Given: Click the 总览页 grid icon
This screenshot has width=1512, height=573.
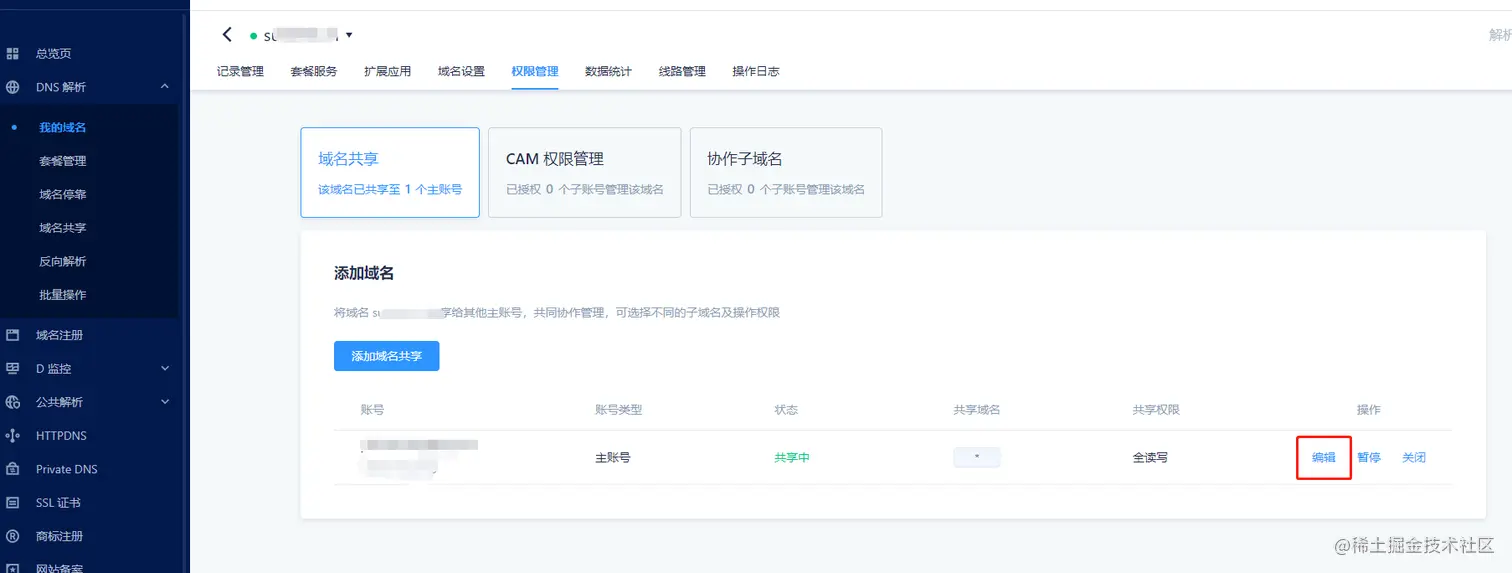Looking at the screenshot, I should point(13,53).
